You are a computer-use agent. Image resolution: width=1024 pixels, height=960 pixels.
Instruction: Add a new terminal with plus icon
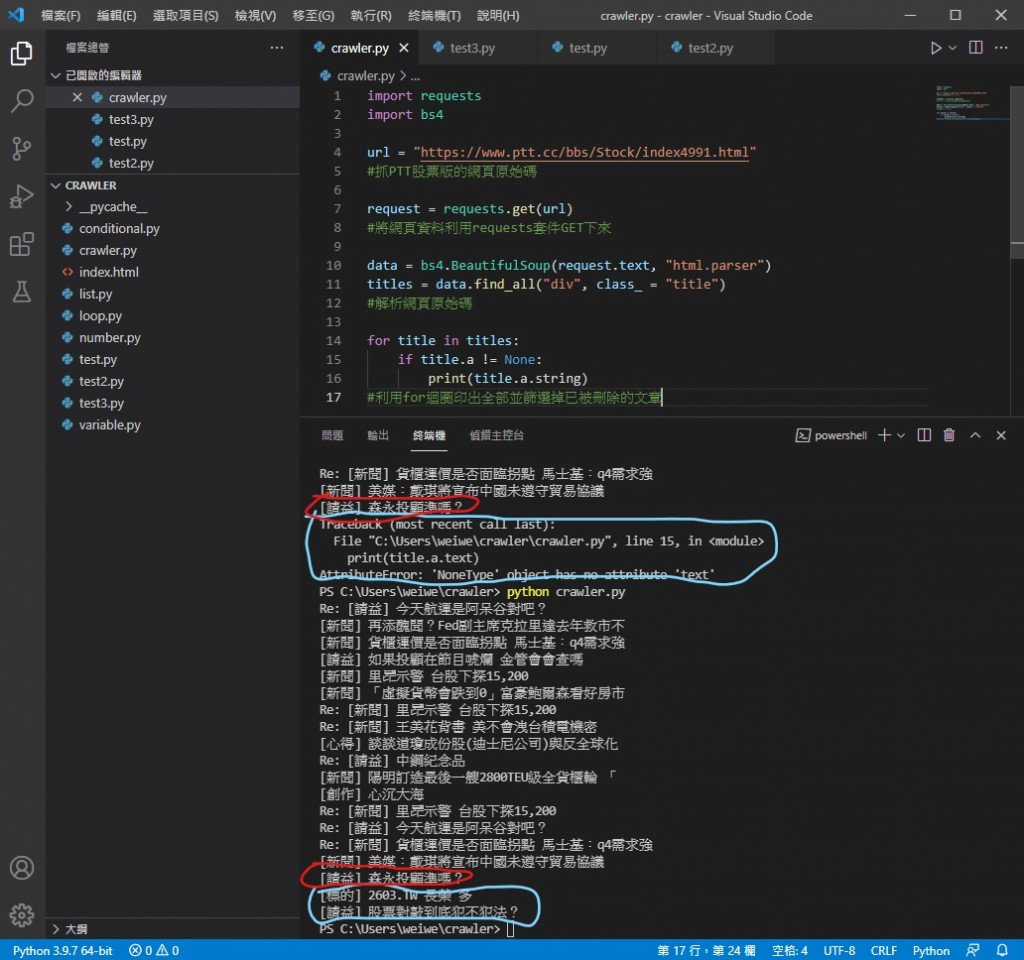[x=884, y=435]
